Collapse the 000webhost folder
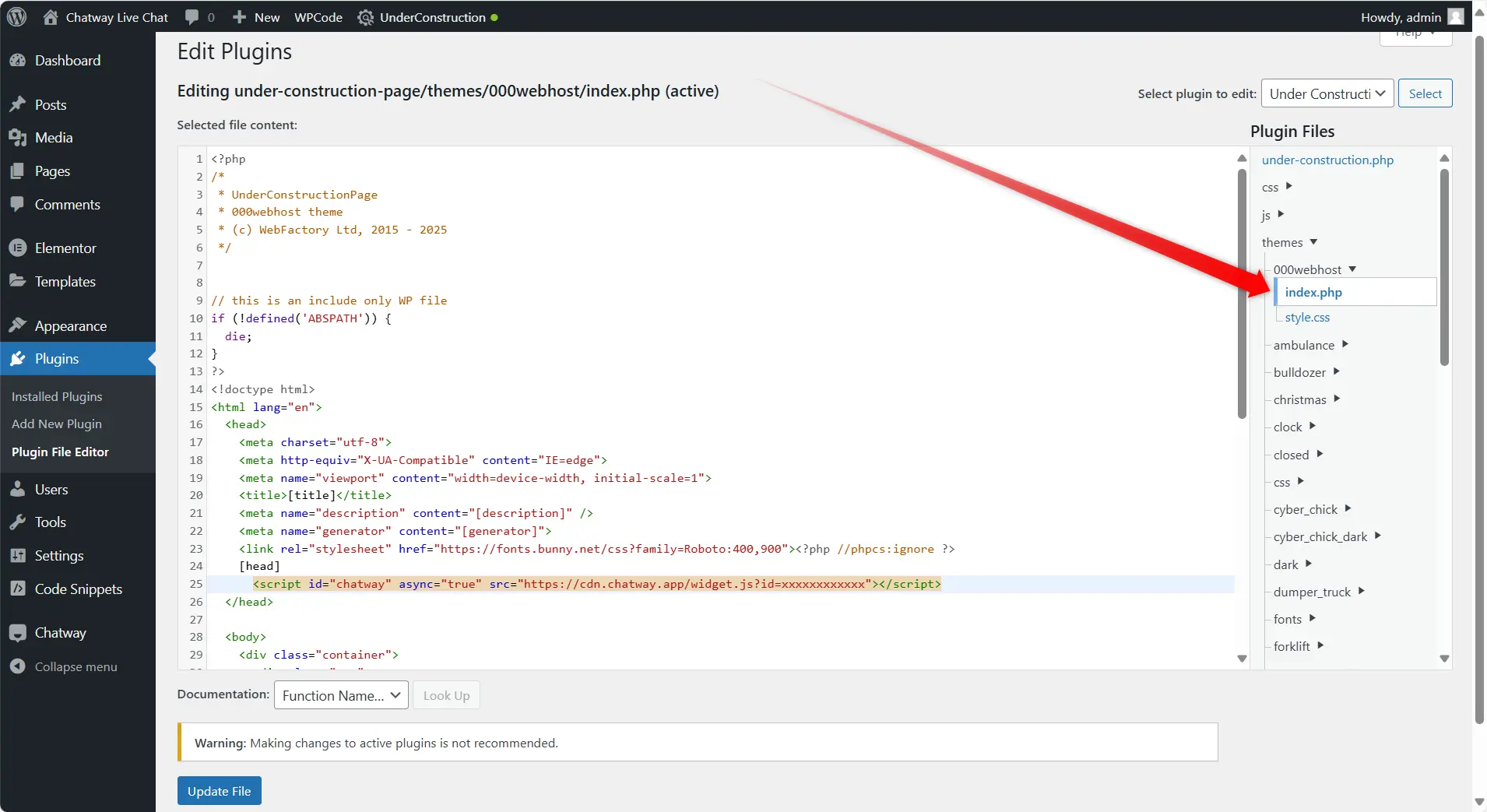 coord(1352,269)
